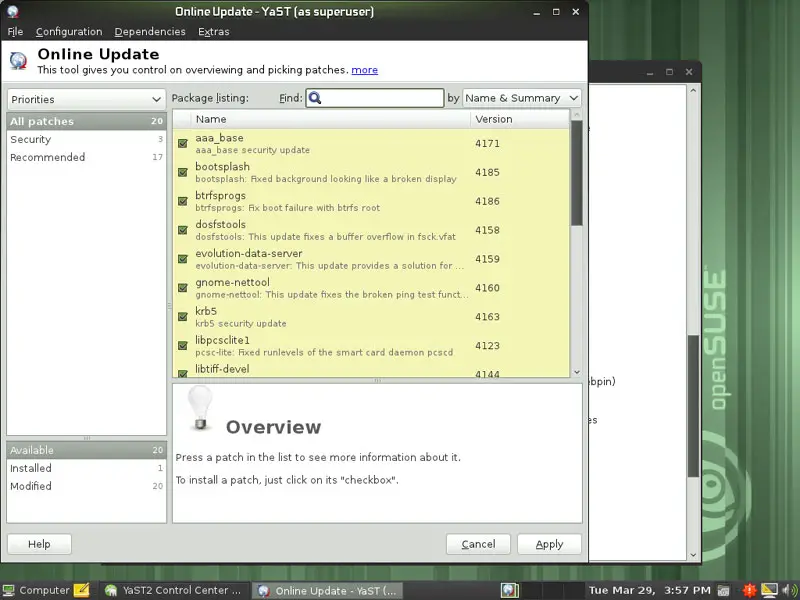The image size is (800, 600).
Task: Click Apply to install patches
Action: (x=549, y=544)
